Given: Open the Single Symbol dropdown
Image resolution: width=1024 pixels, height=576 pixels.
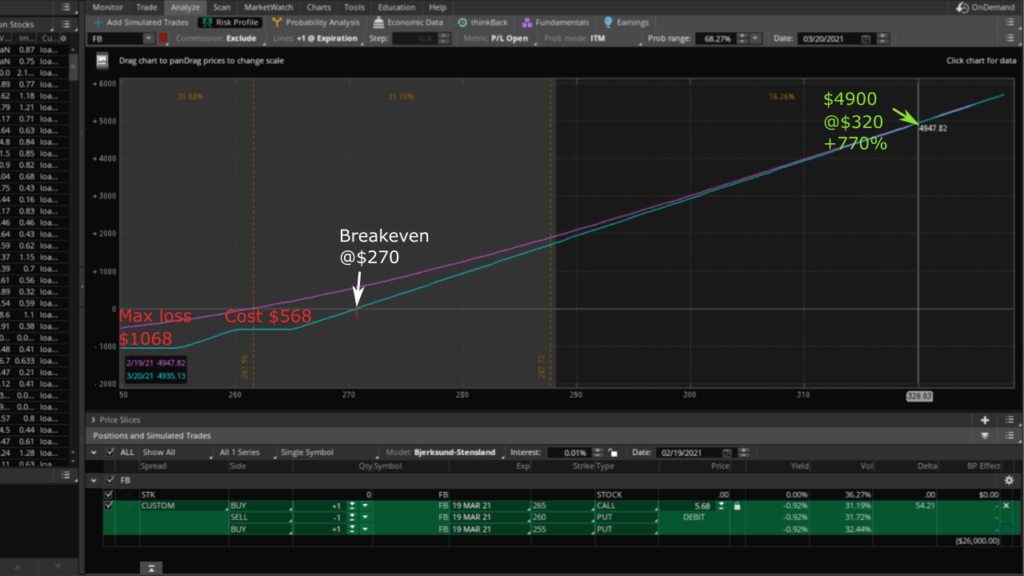Looking at the screenshot, I should 328,452.
